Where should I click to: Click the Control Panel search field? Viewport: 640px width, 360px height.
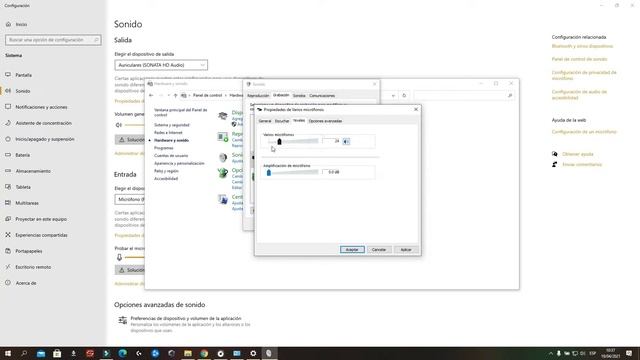coord(463,96)
